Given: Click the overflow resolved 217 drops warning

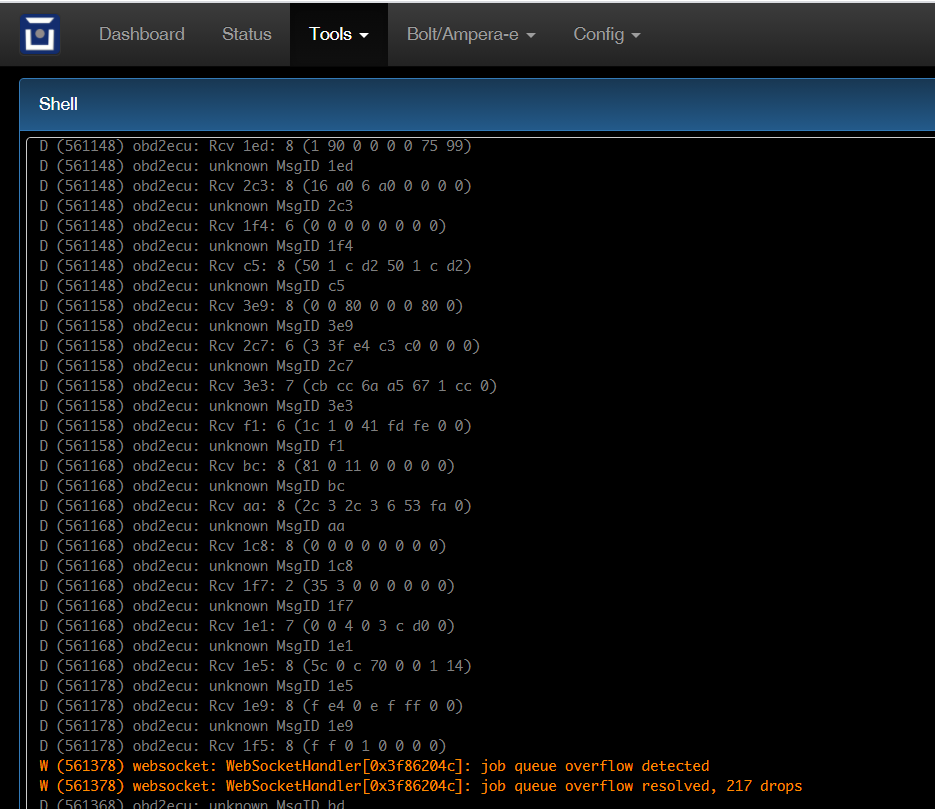Looking at the screenshot, I should pyautogui.click(x=420, y=786).
